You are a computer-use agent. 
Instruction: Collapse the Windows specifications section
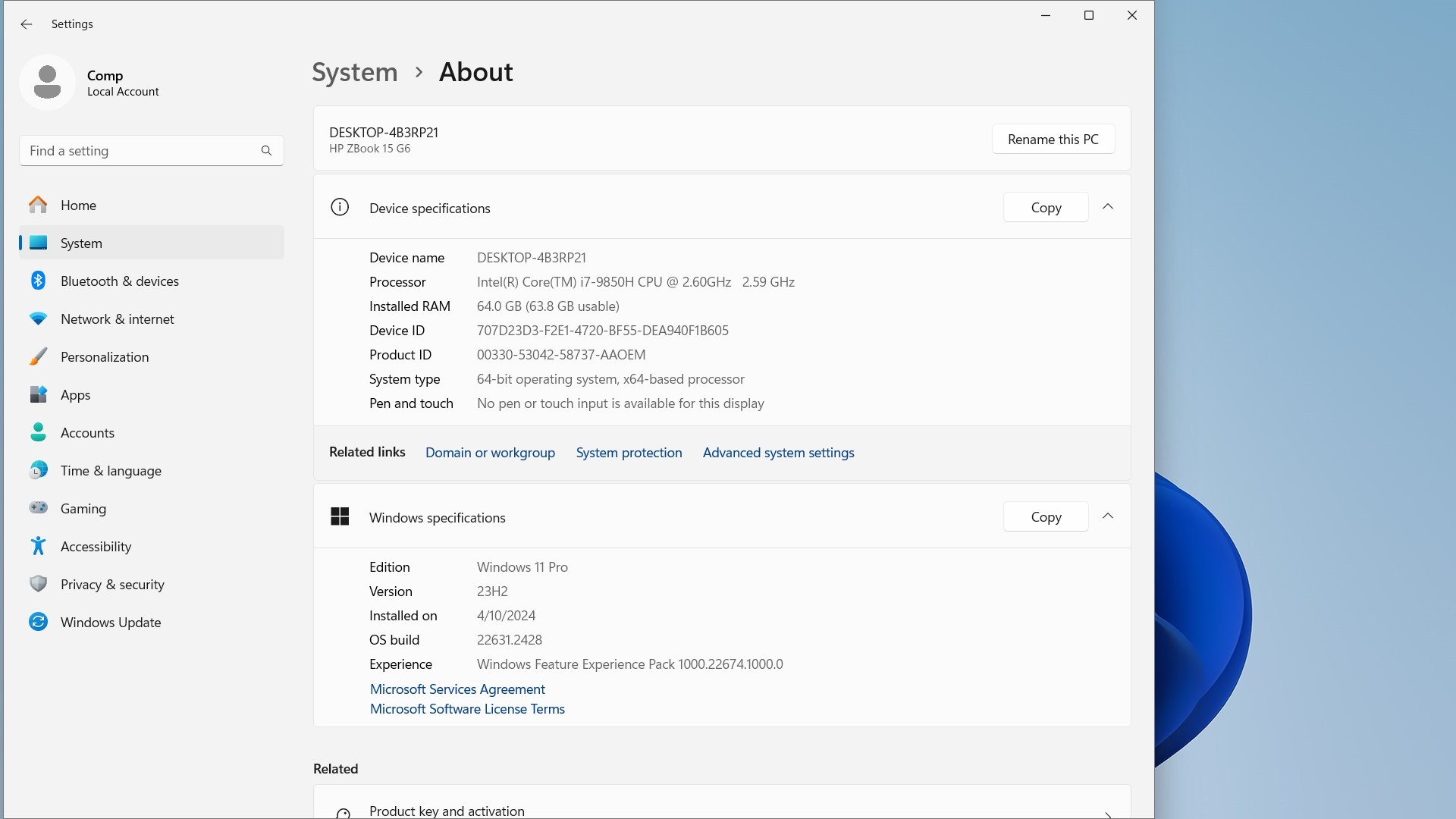1108,516
